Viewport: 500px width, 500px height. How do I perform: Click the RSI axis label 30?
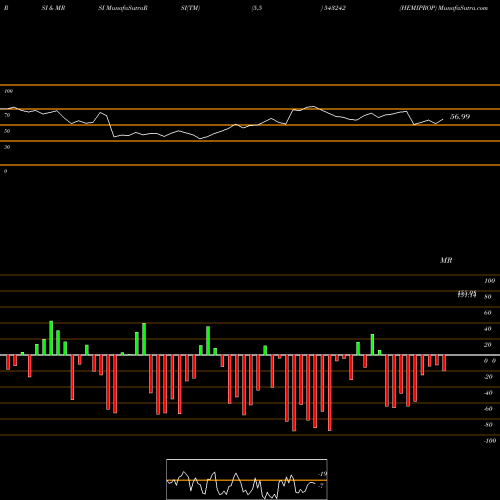(x=7, y=147)
